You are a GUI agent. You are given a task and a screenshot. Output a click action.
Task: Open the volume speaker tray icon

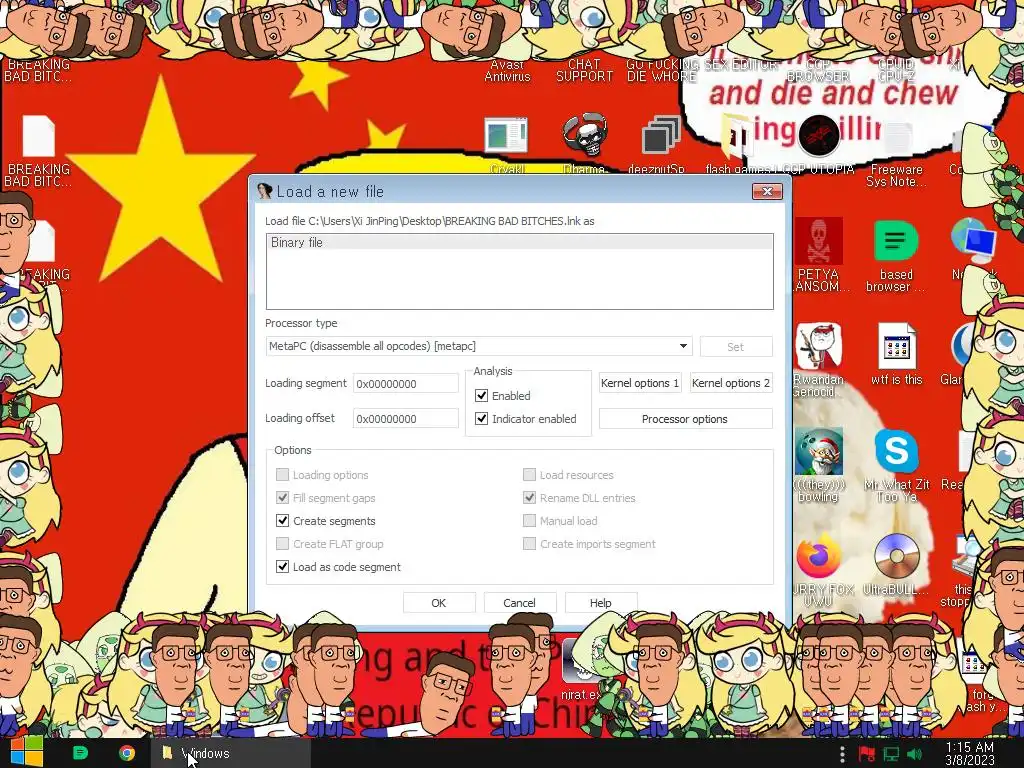click(x=914, y=754)
